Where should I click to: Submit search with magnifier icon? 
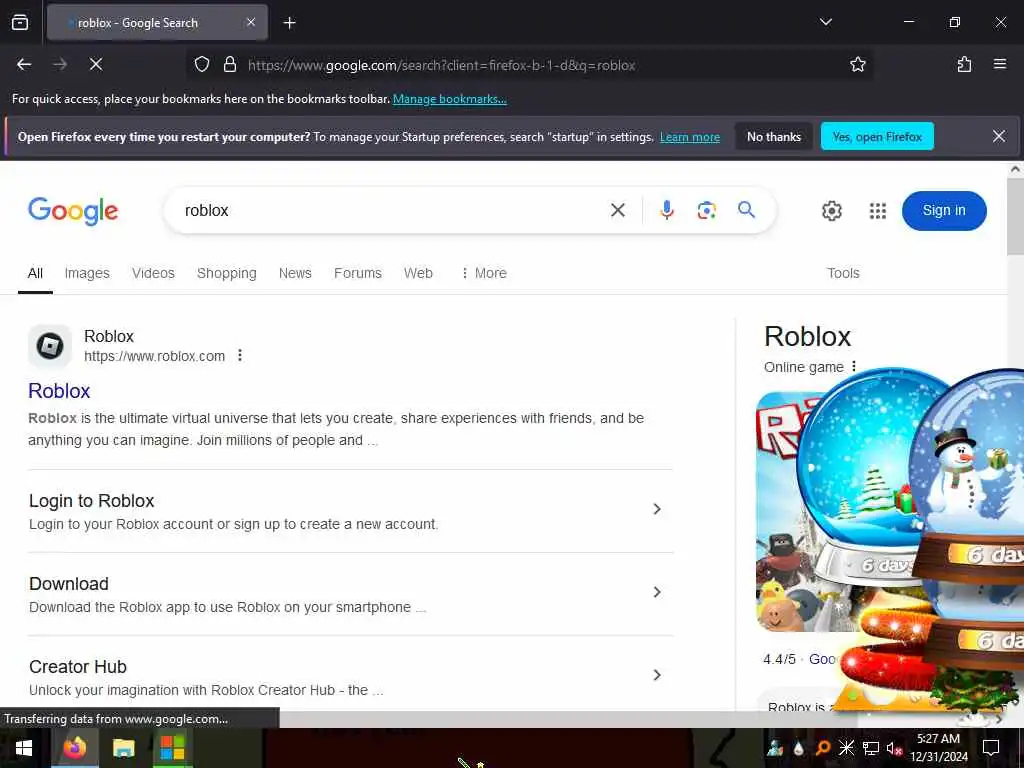pyautogui.click(x=746, y=210)
